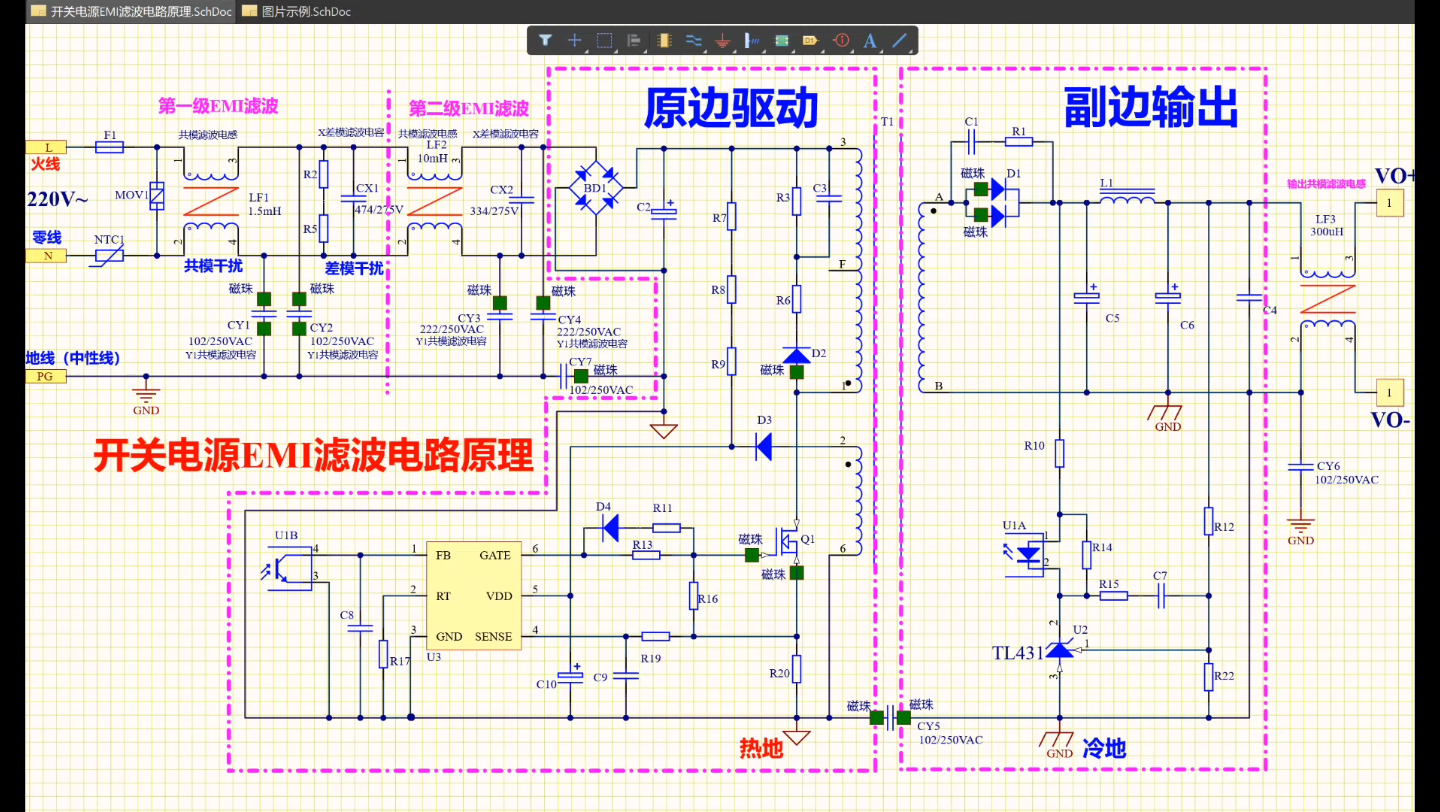
Task: Click the LF3 300uH designator text
Action: (x=1326, y=225)
